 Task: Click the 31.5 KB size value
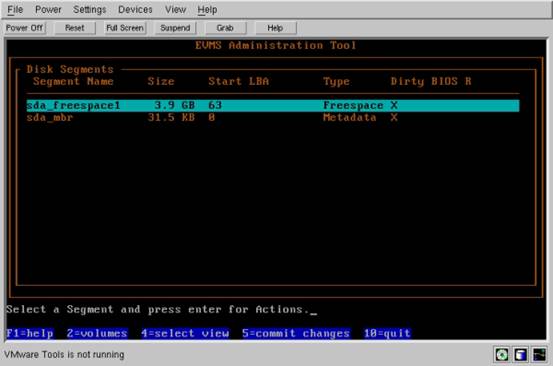(171, 117)
